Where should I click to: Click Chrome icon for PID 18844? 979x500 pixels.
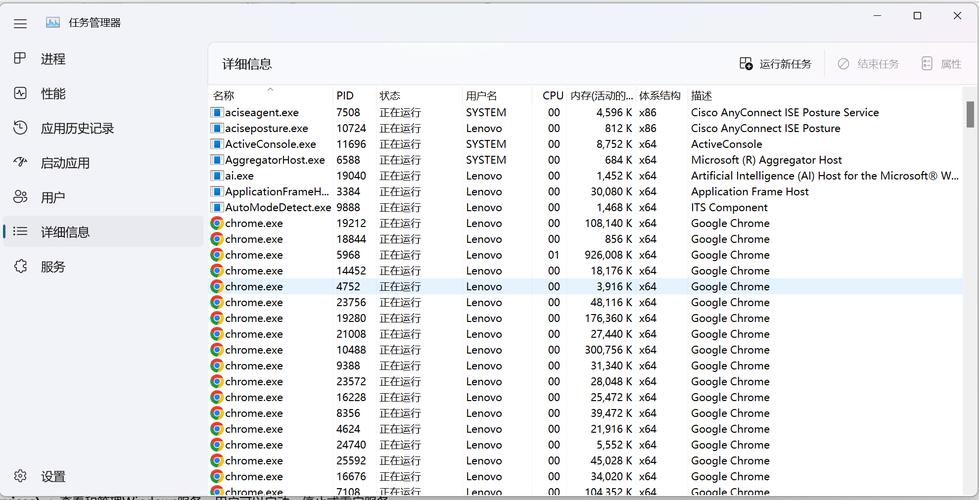click(217, 239)
